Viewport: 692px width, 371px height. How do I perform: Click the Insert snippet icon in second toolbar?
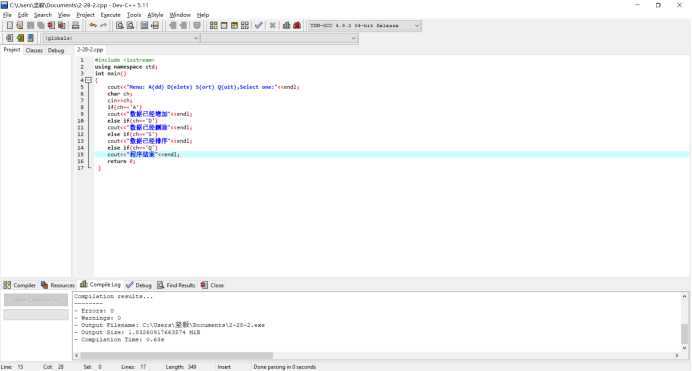pos(9,38)
